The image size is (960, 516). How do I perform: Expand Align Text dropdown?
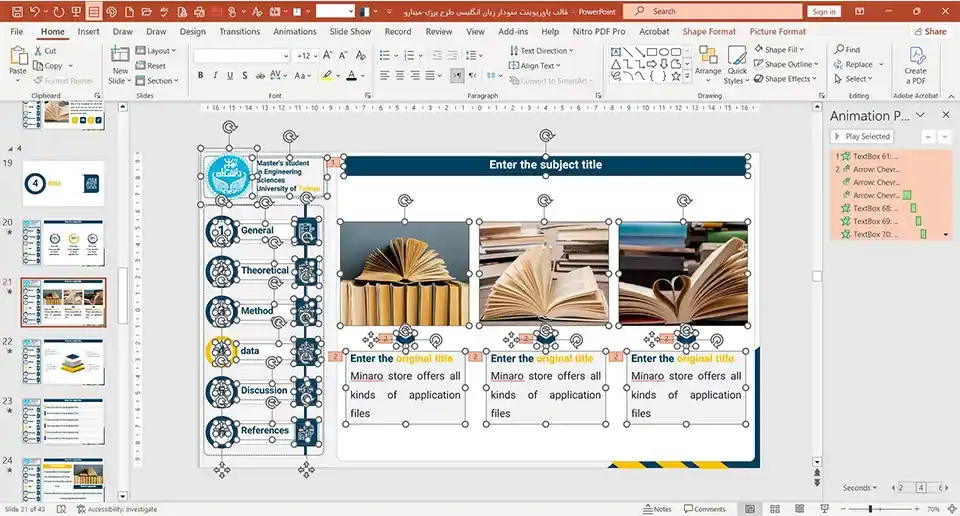point(534,65)
